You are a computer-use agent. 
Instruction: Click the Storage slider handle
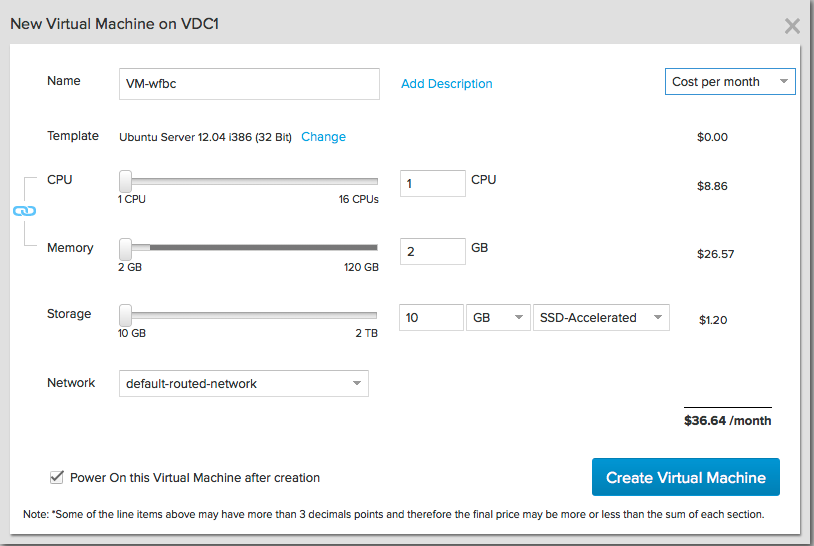pos(126,314)
